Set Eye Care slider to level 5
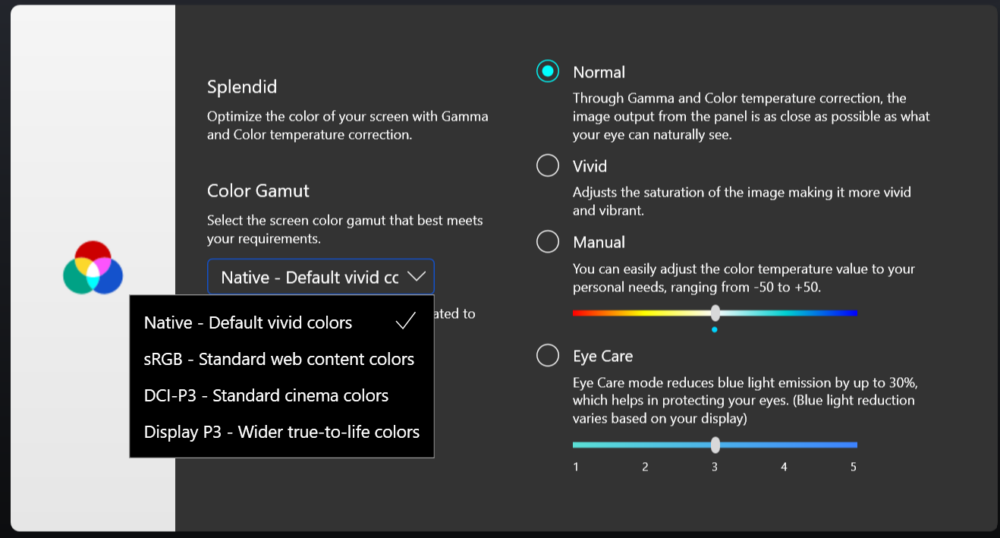This screenshot has width=1000, height=538. click(x=854, y=445)
